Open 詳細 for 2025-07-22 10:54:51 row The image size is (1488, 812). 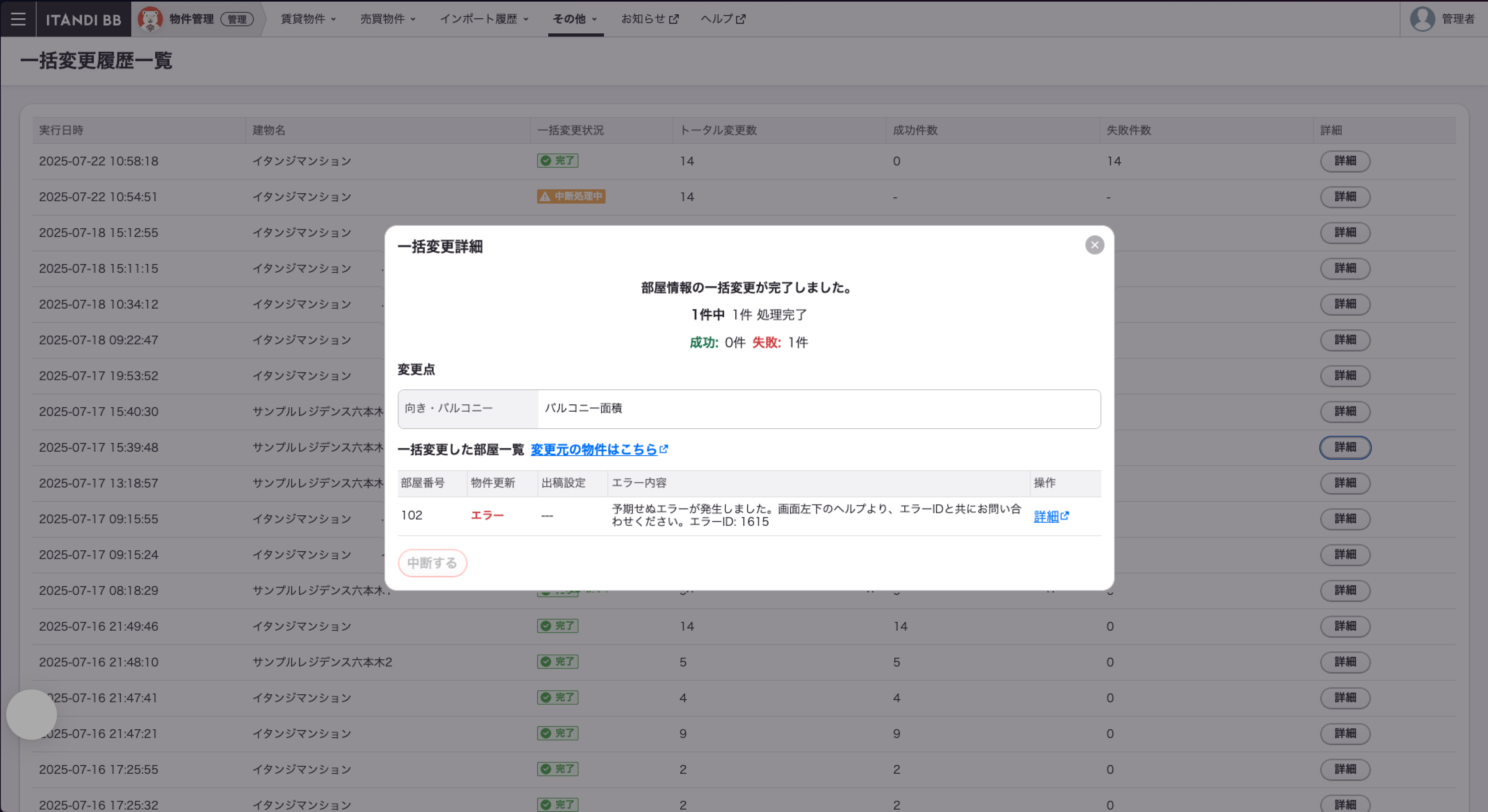click(x=1345, y=197)
